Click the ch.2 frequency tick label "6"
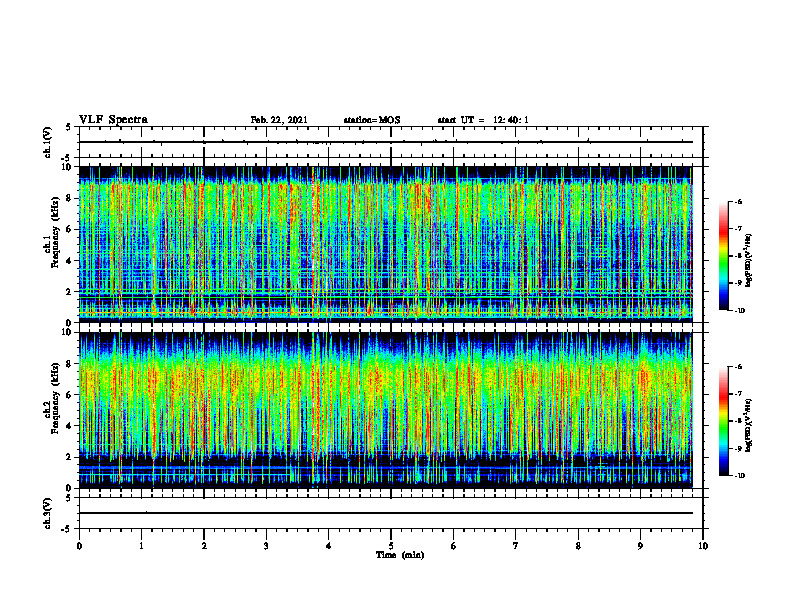The image size is (792, 612). [x=70, y=395]
